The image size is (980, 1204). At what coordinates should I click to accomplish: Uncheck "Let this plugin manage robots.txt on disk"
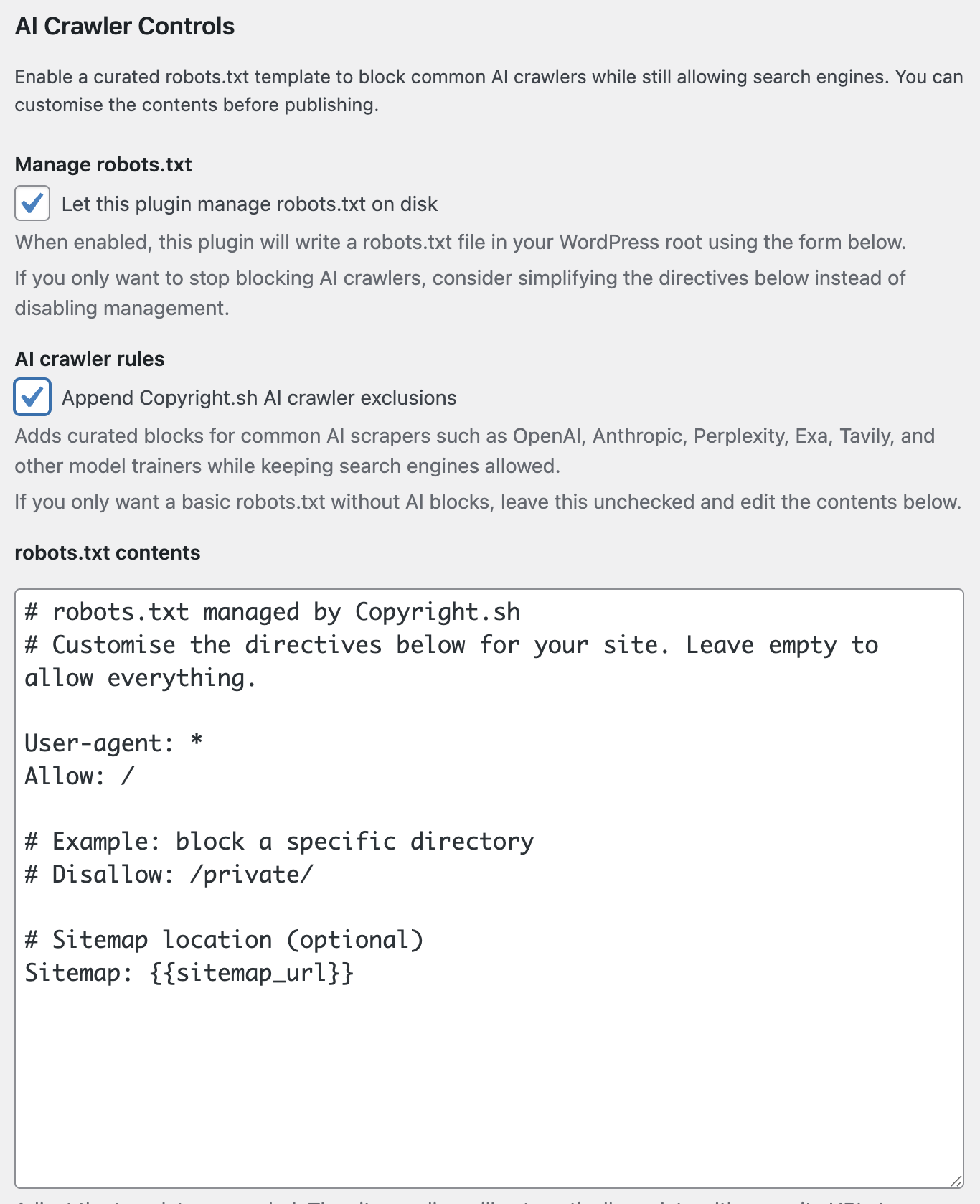pyautogui.click(x=32, y=204)
